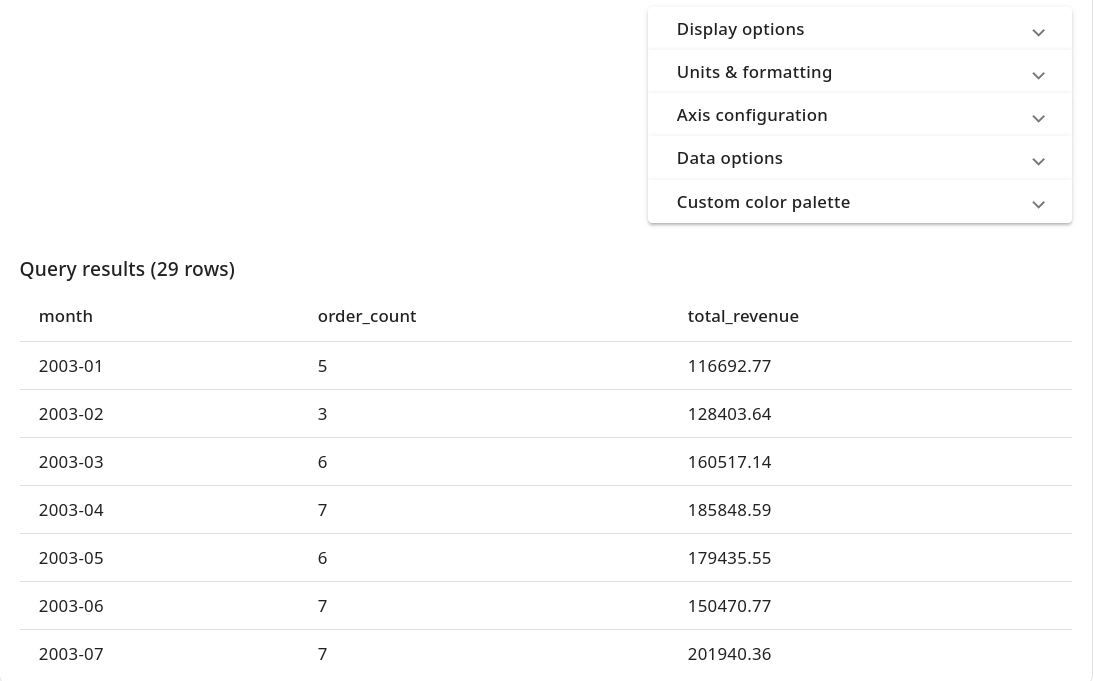
Task: Expand Custom color palette by its title
Action: (763, 202)
